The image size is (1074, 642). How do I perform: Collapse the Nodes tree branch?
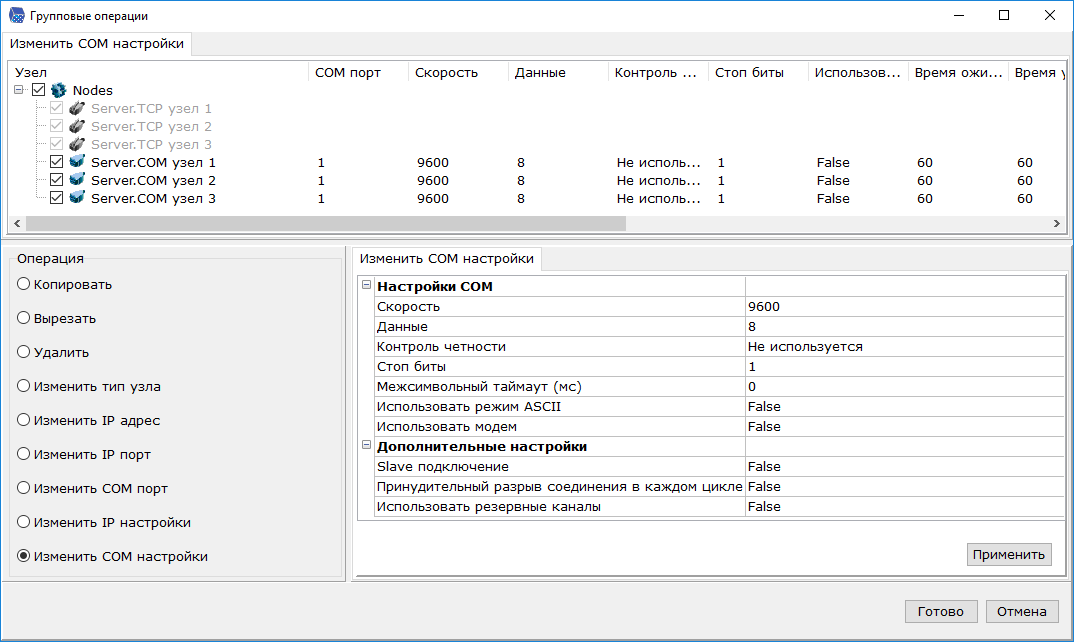(x=20, y=90)
